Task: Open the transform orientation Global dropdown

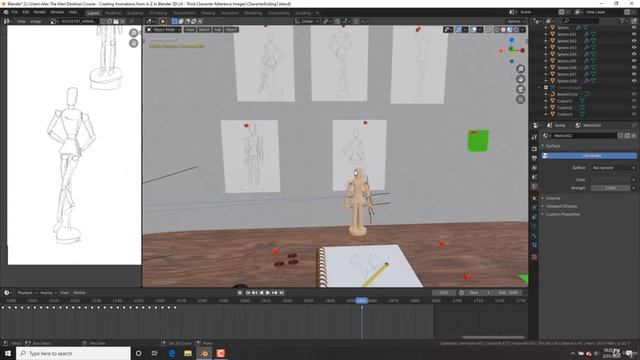Action: click(307, 21)
